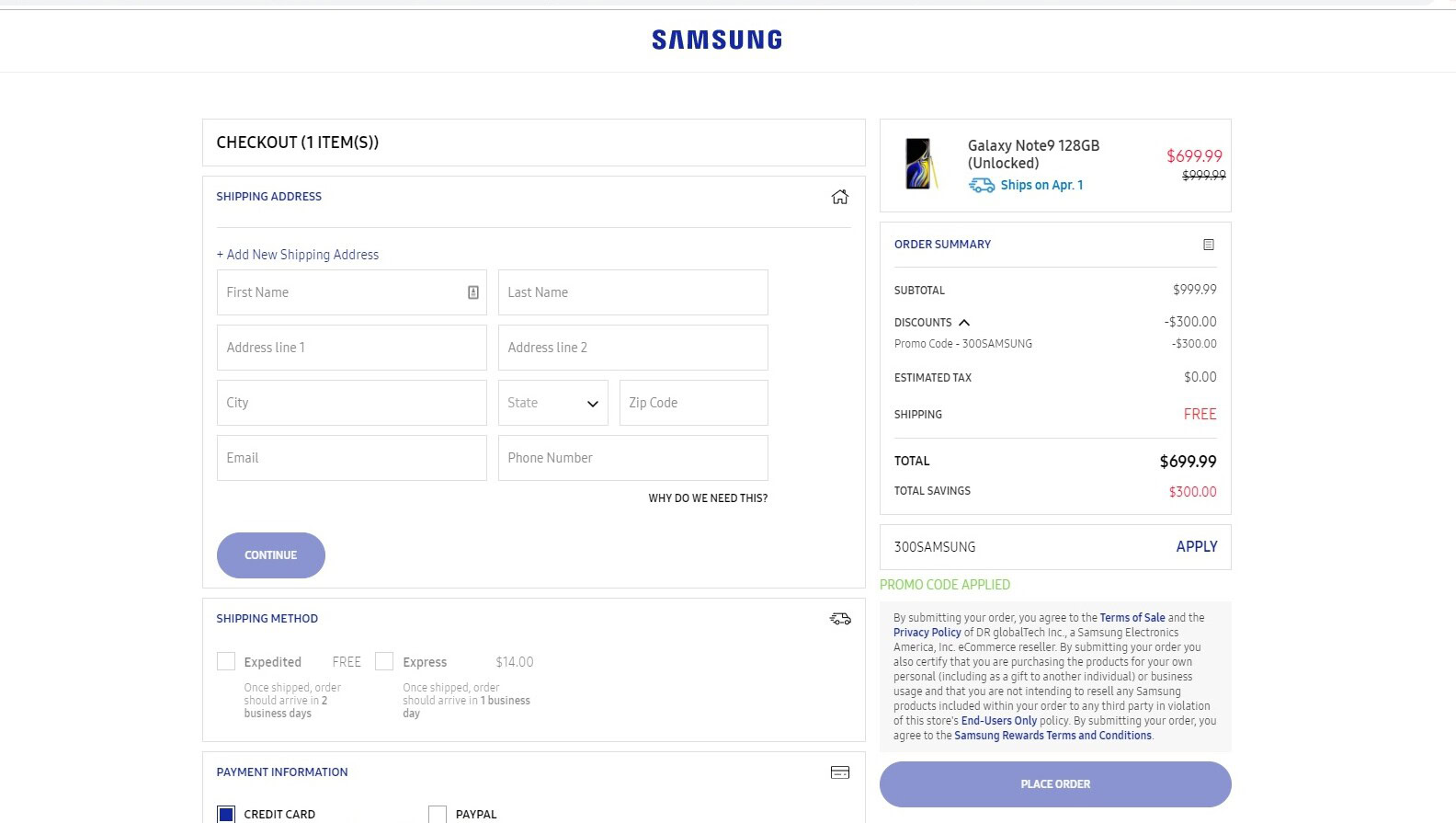The height and width of the screenshot is (823, 1456).
Task: Collapse the Discounts section chevron
Action: (964, 323)
